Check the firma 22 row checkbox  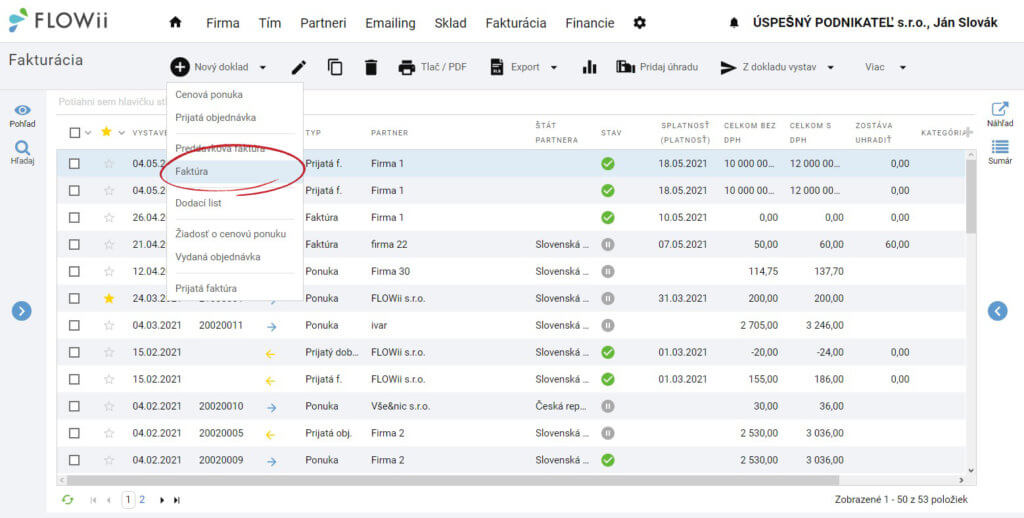74,244
